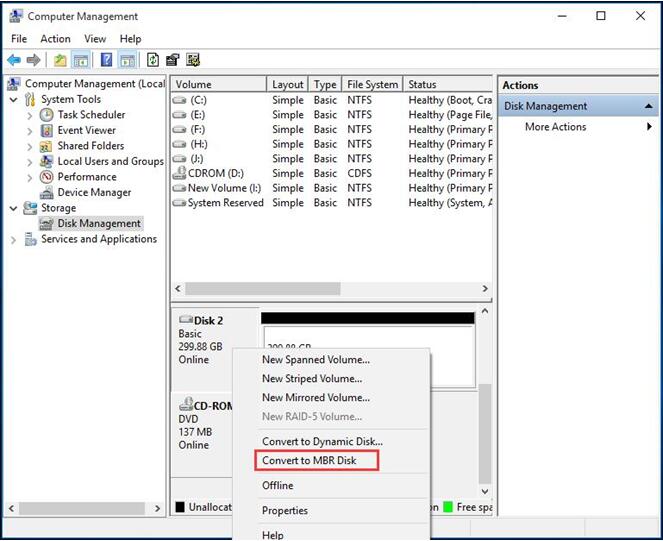The image size is (663, 541).
Task: Click the Task Scheduler clock icon
Action: tap(47, 115)
